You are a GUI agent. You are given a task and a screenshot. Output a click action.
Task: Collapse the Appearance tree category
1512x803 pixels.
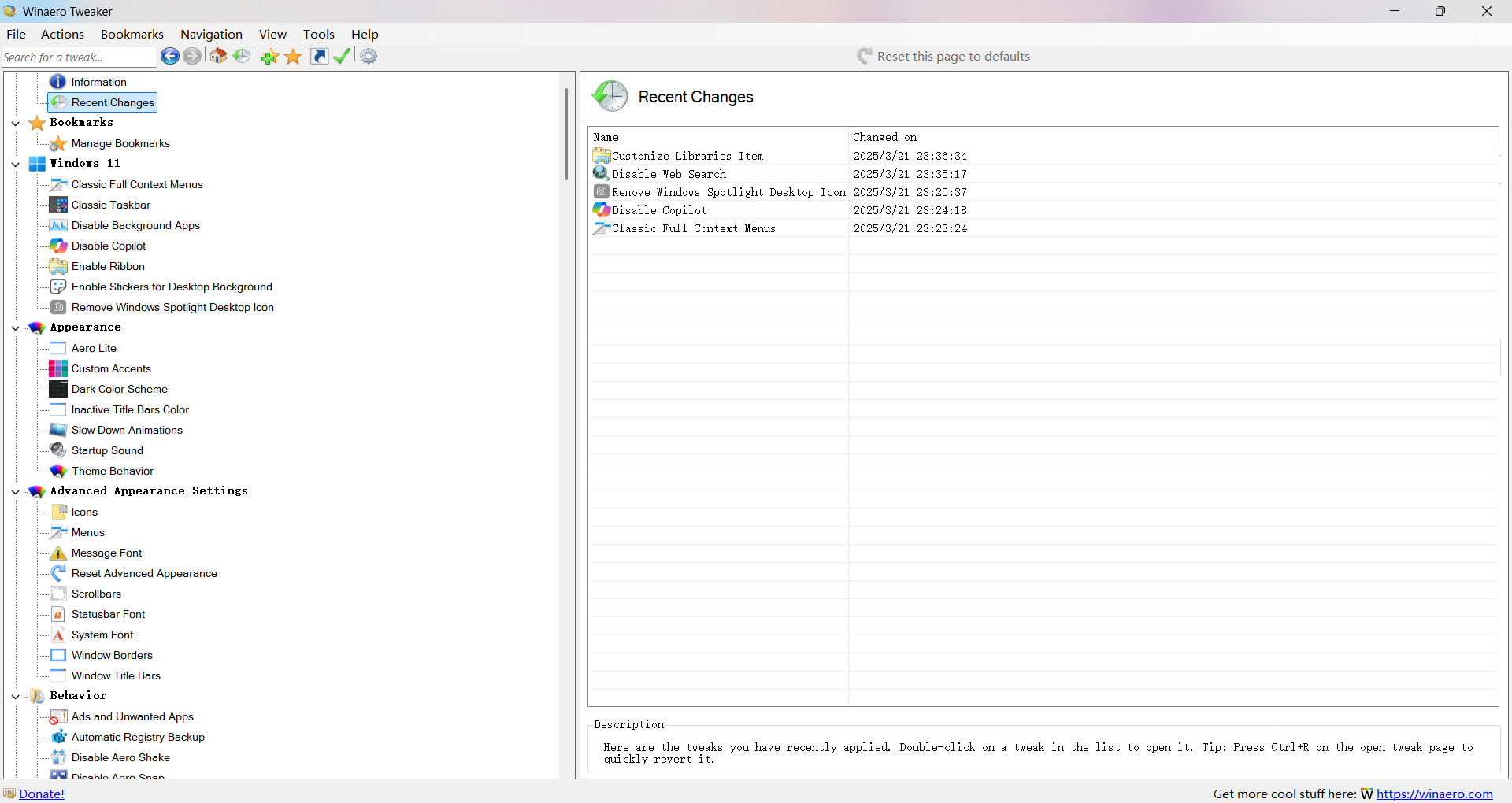point(16,327)
